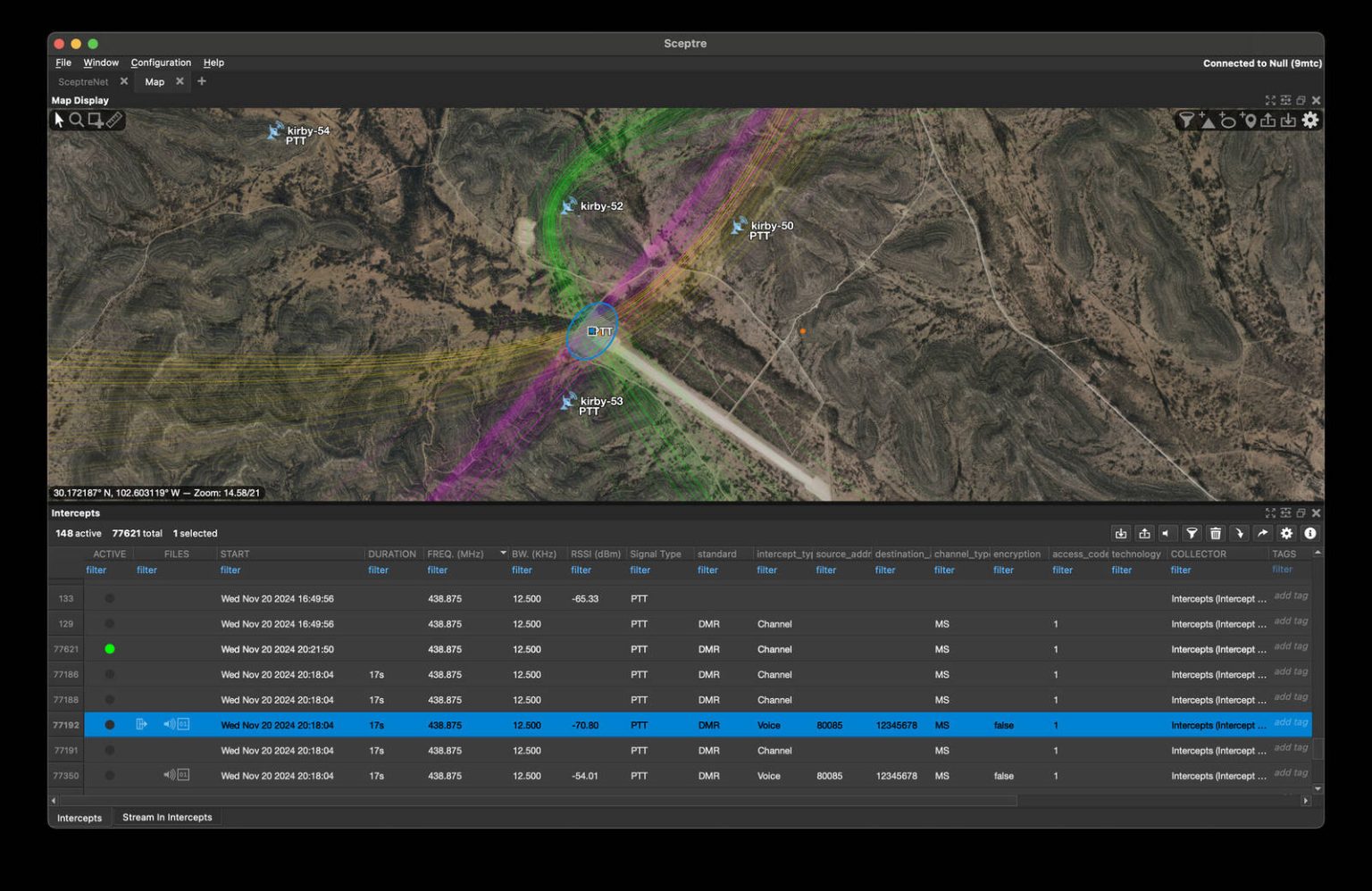Screen dimensions: 1372x891
Task: Add a location pin marker to the map
Action: pyautogui.click(x=1250, y=121)
